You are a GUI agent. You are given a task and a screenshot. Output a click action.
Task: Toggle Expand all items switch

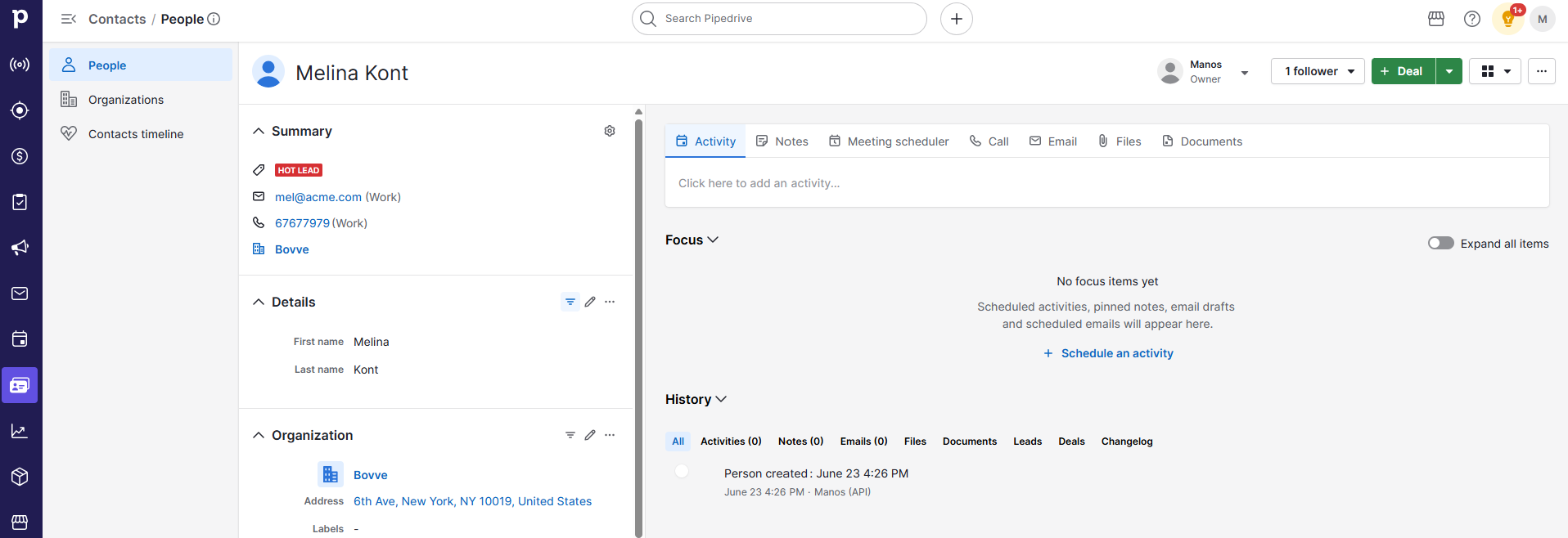pyautogui.click(x=1441, y=243)
